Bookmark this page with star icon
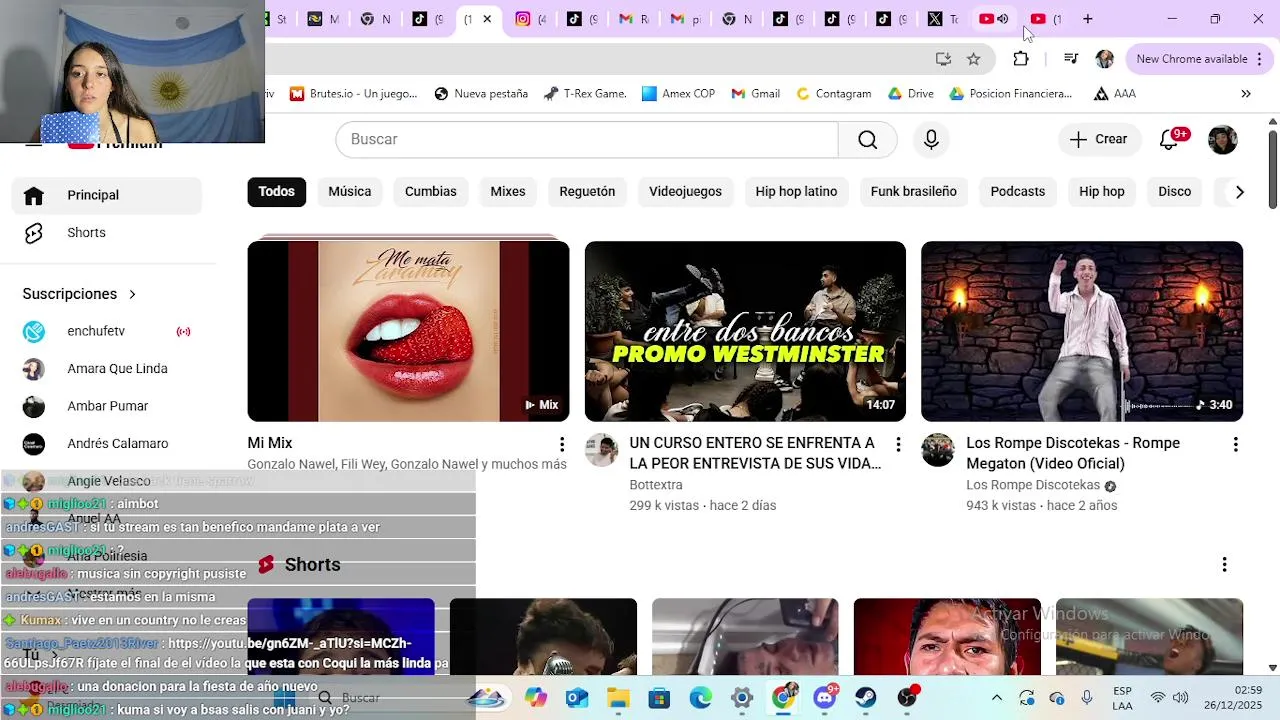Screen dimensions: 1280x720 [x=974, y=59]
